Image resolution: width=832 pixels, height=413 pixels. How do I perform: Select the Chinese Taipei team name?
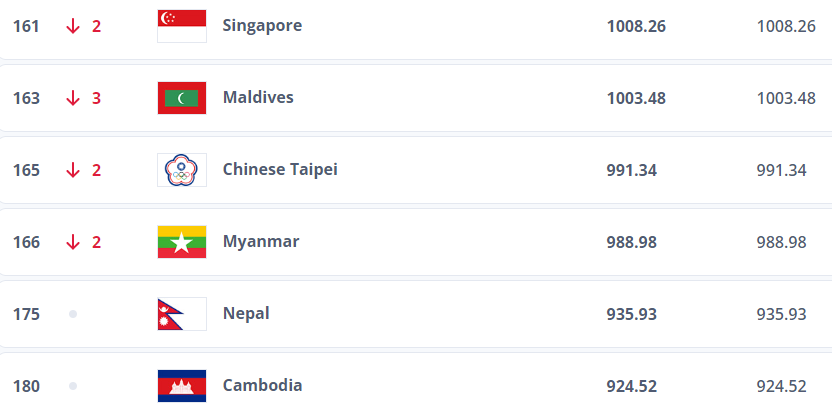point(280,169)
